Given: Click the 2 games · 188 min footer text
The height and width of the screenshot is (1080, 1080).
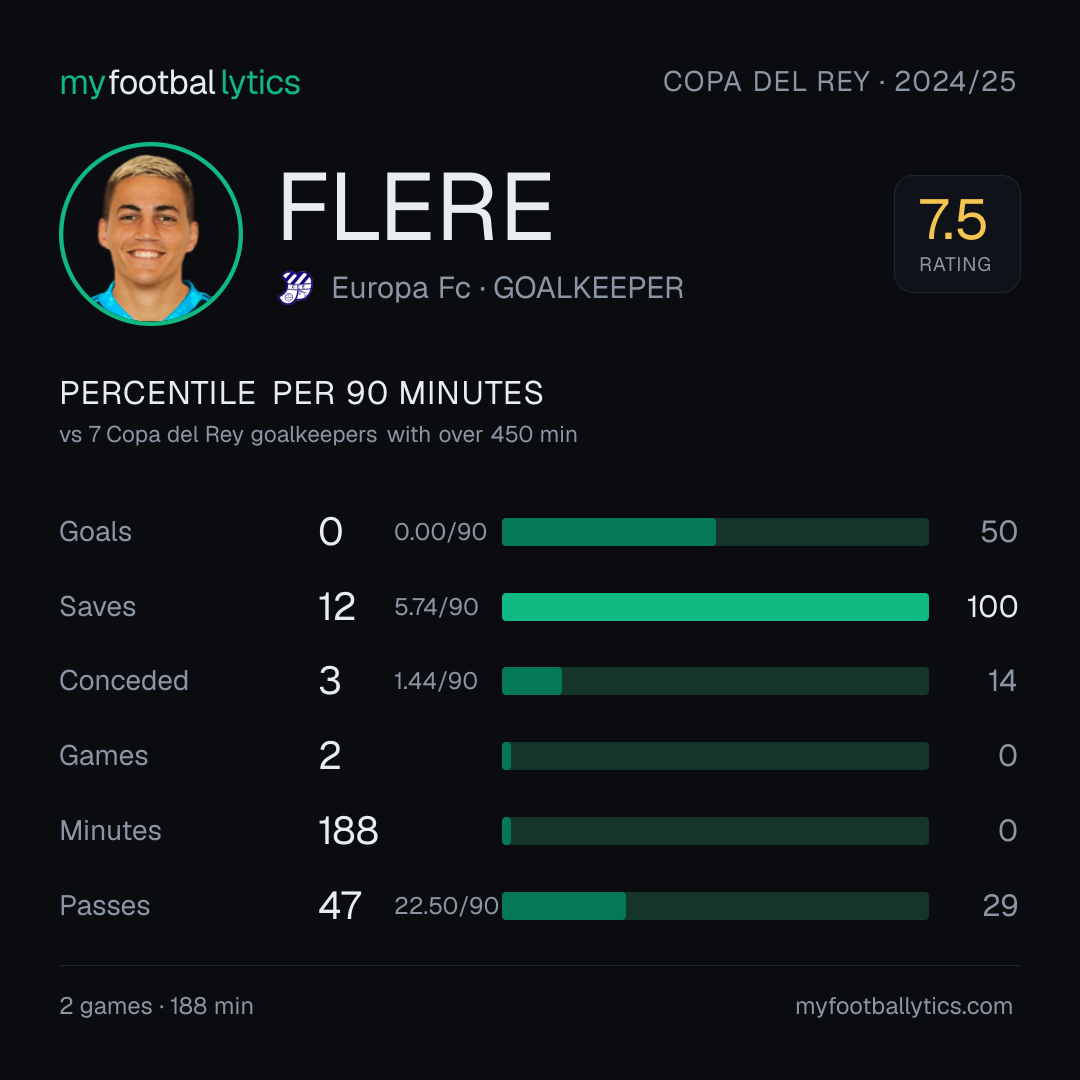Looking at the screenshot, I should [x=156, y=1006].
